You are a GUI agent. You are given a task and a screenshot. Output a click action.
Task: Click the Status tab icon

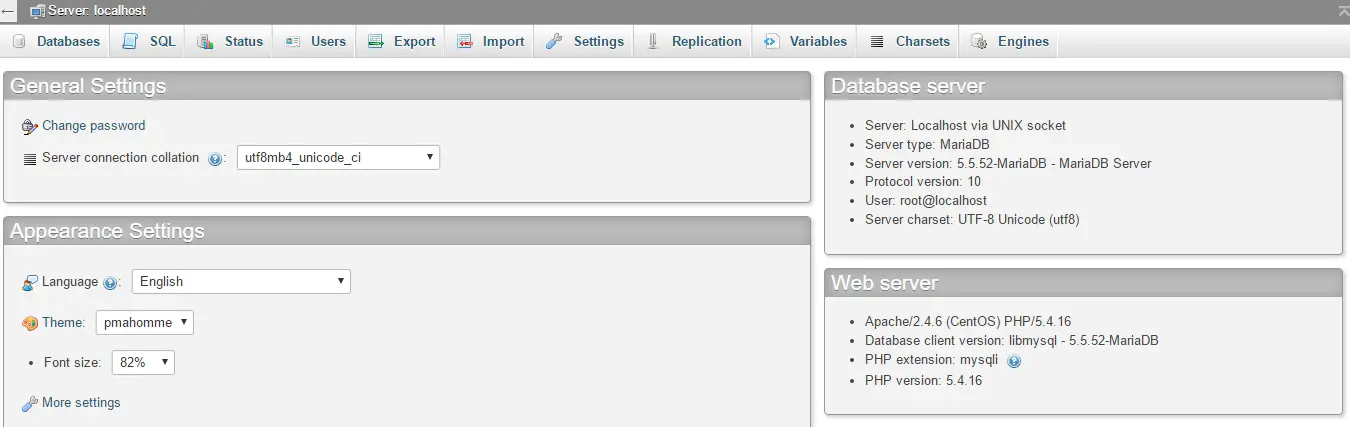205,42
